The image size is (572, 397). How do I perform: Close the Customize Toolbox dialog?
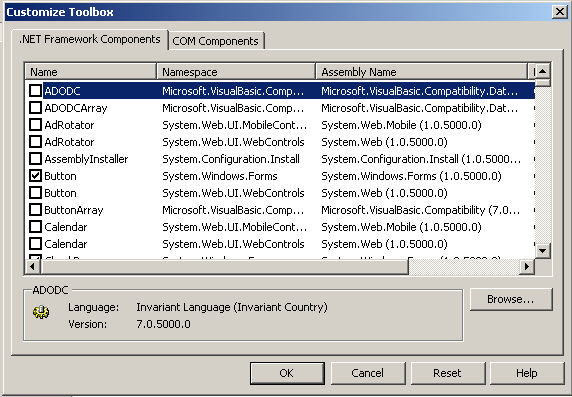560,12
